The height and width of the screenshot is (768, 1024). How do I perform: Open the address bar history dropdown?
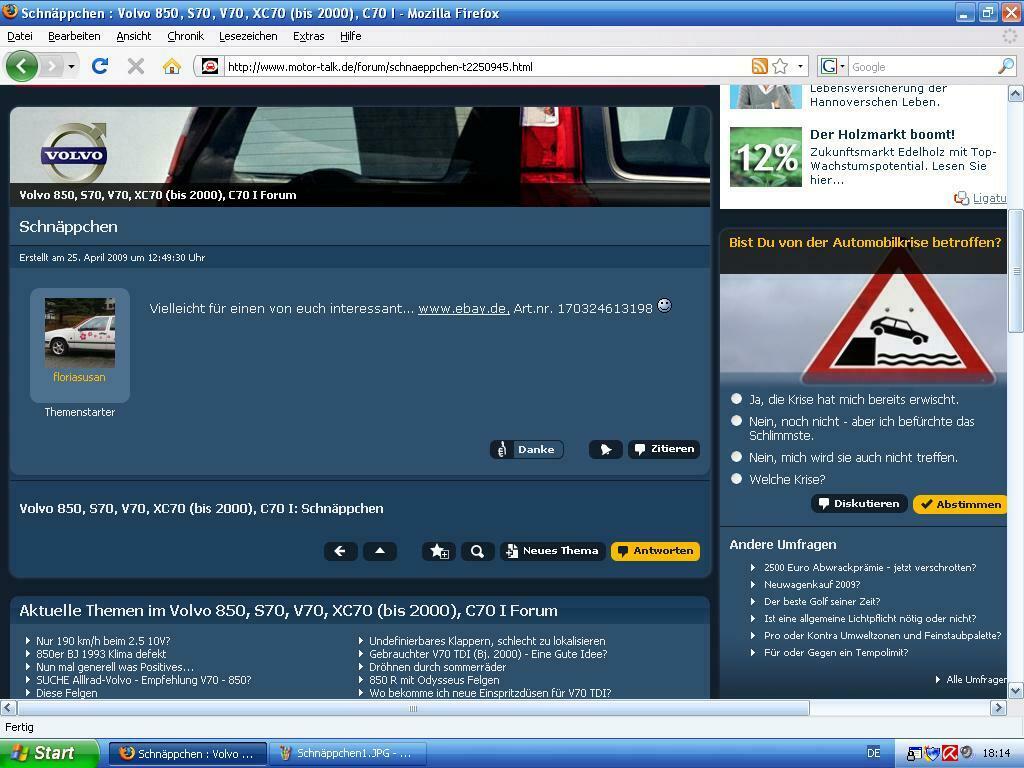pyautogui.click(x=800, y=66)
